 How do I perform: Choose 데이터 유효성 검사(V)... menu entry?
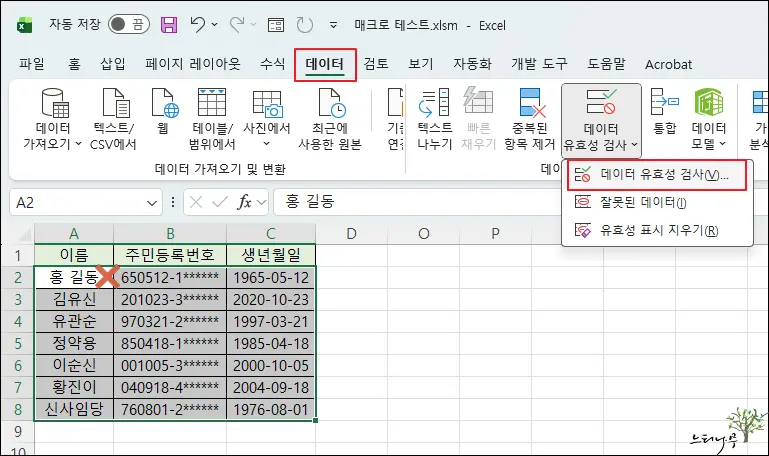(657, 175)
